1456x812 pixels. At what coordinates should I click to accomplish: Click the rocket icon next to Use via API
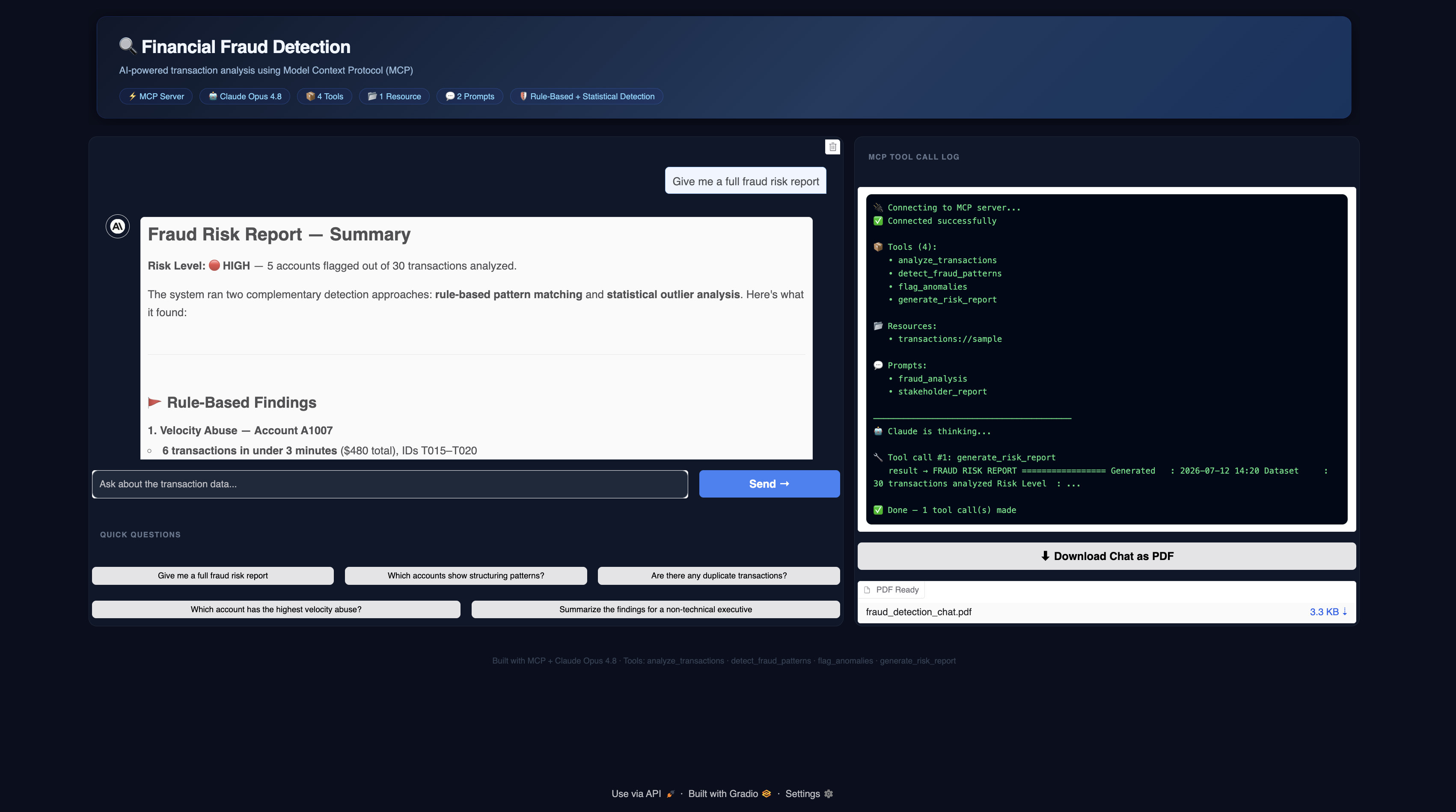[670, 794]
